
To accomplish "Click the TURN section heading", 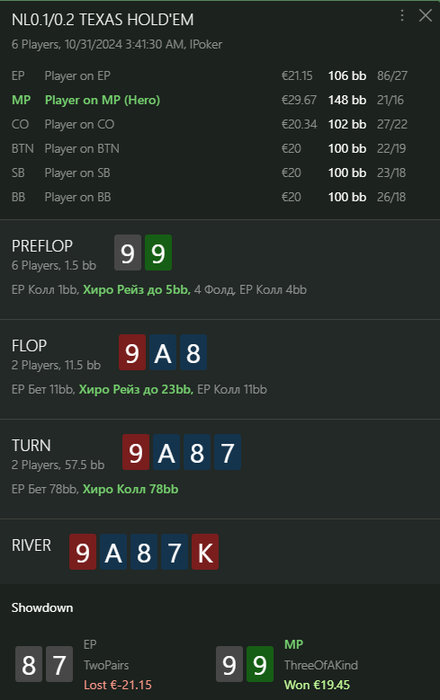I will 31,446.
